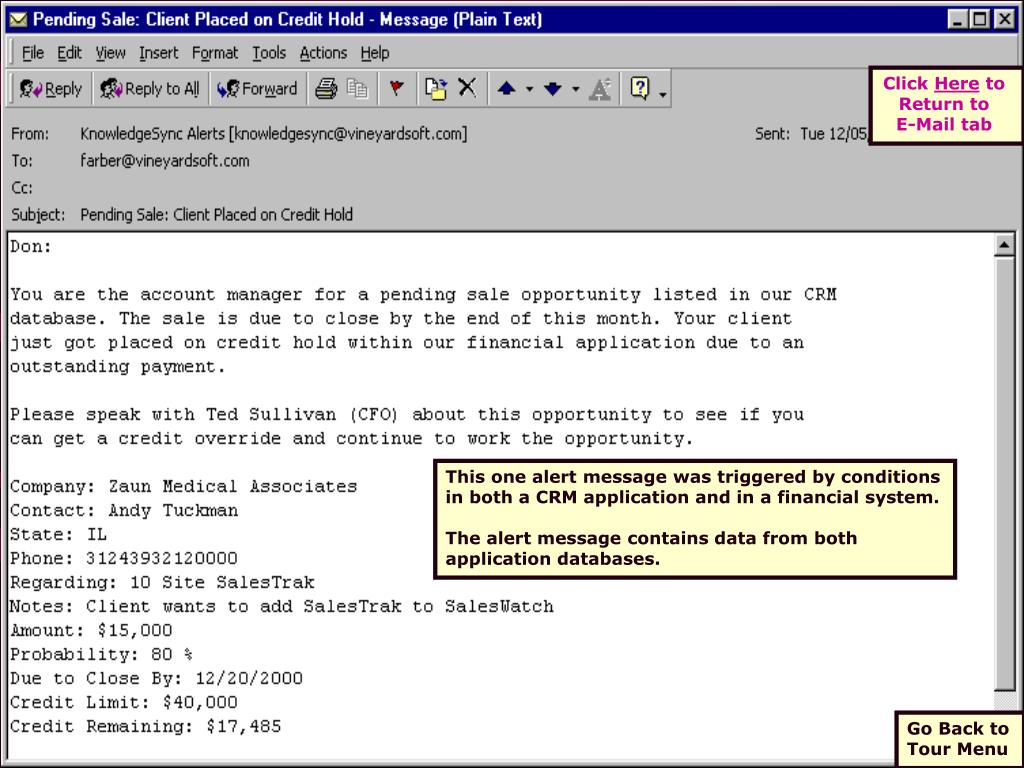Click the Phone: 31243932120000 line
Screen dimensions: 1024x768
pos(124,558)
